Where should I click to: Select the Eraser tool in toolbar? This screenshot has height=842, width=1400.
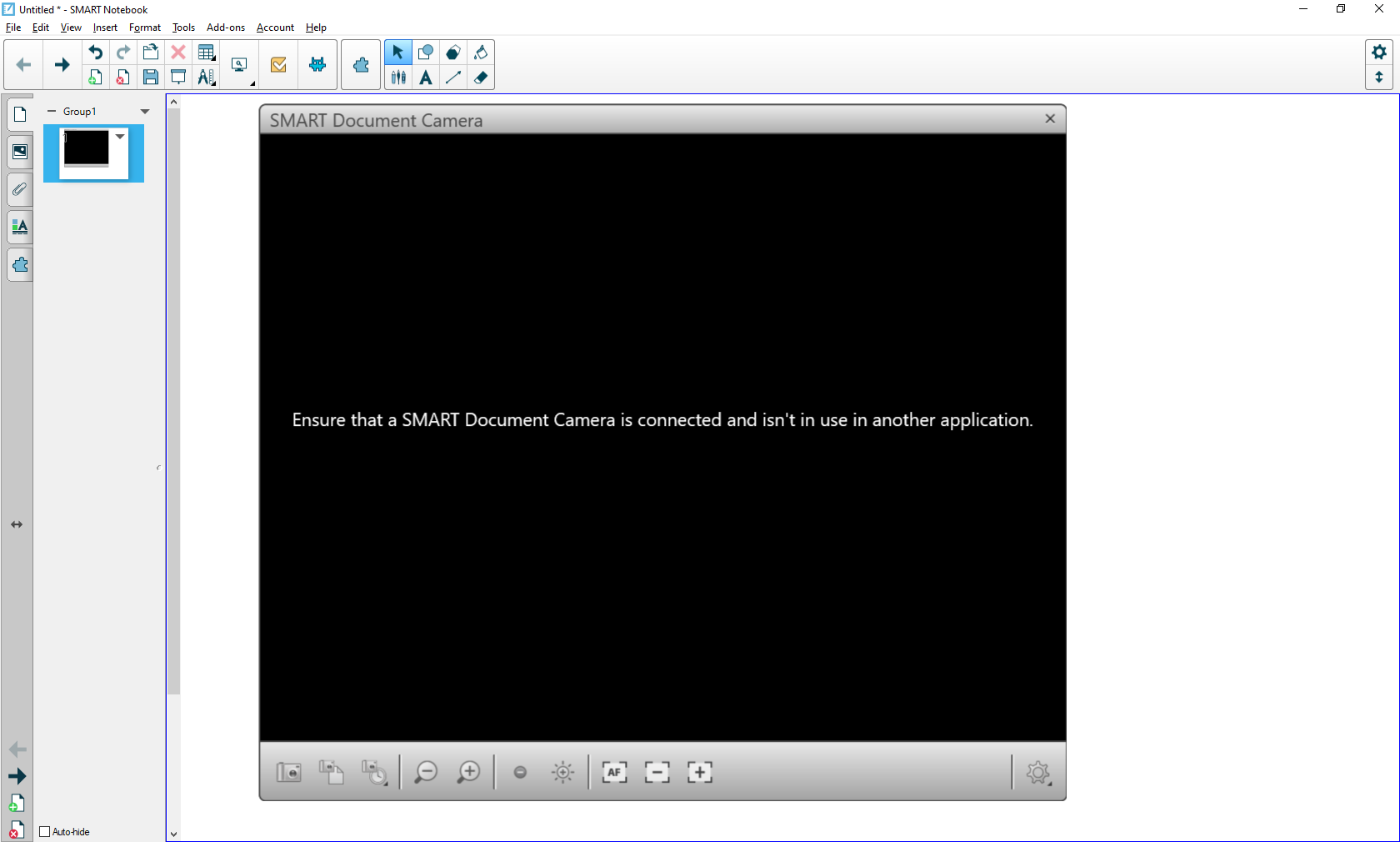(x=481, y=78)
